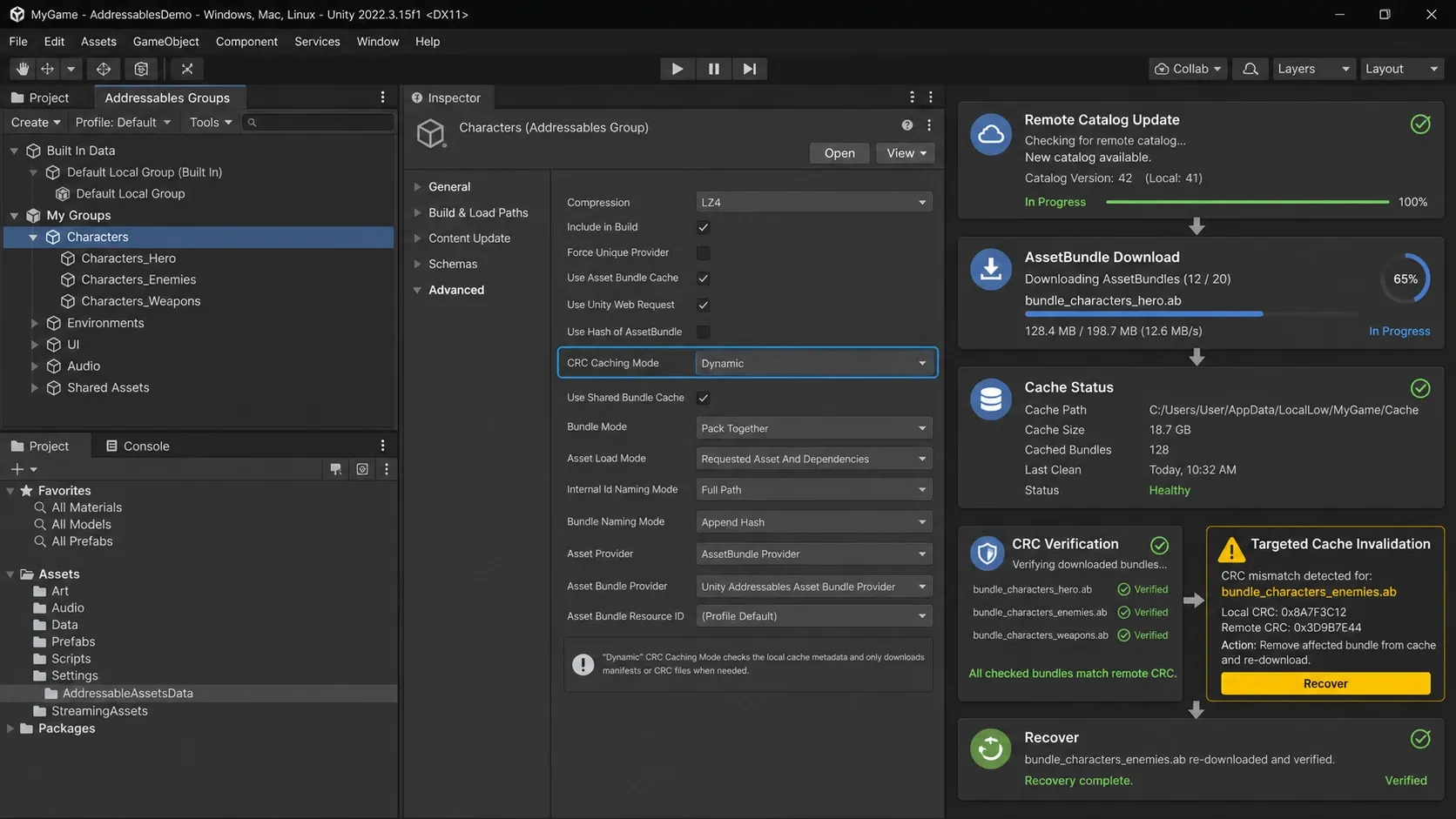This screenshot has width=1456, height=819.
Task: Click the Recover refresh icon
Action: click(991, 749)
